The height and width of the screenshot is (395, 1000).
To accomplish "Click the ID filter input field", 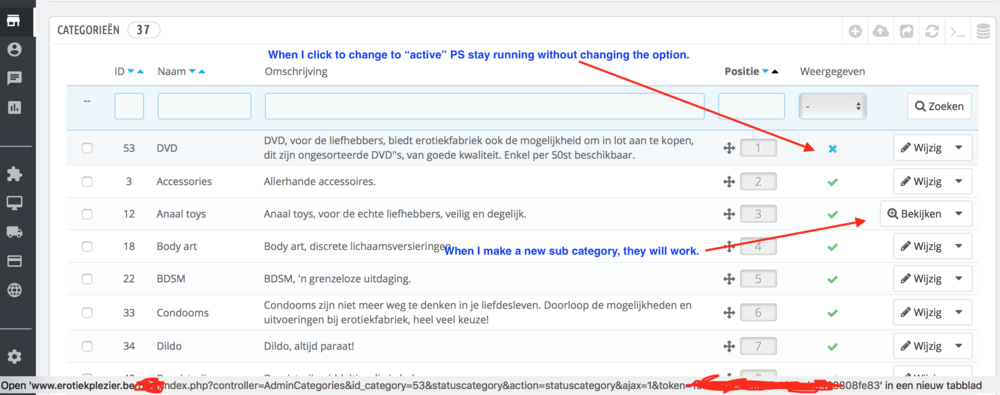I will pyautogui.click(x=129, y=107).
